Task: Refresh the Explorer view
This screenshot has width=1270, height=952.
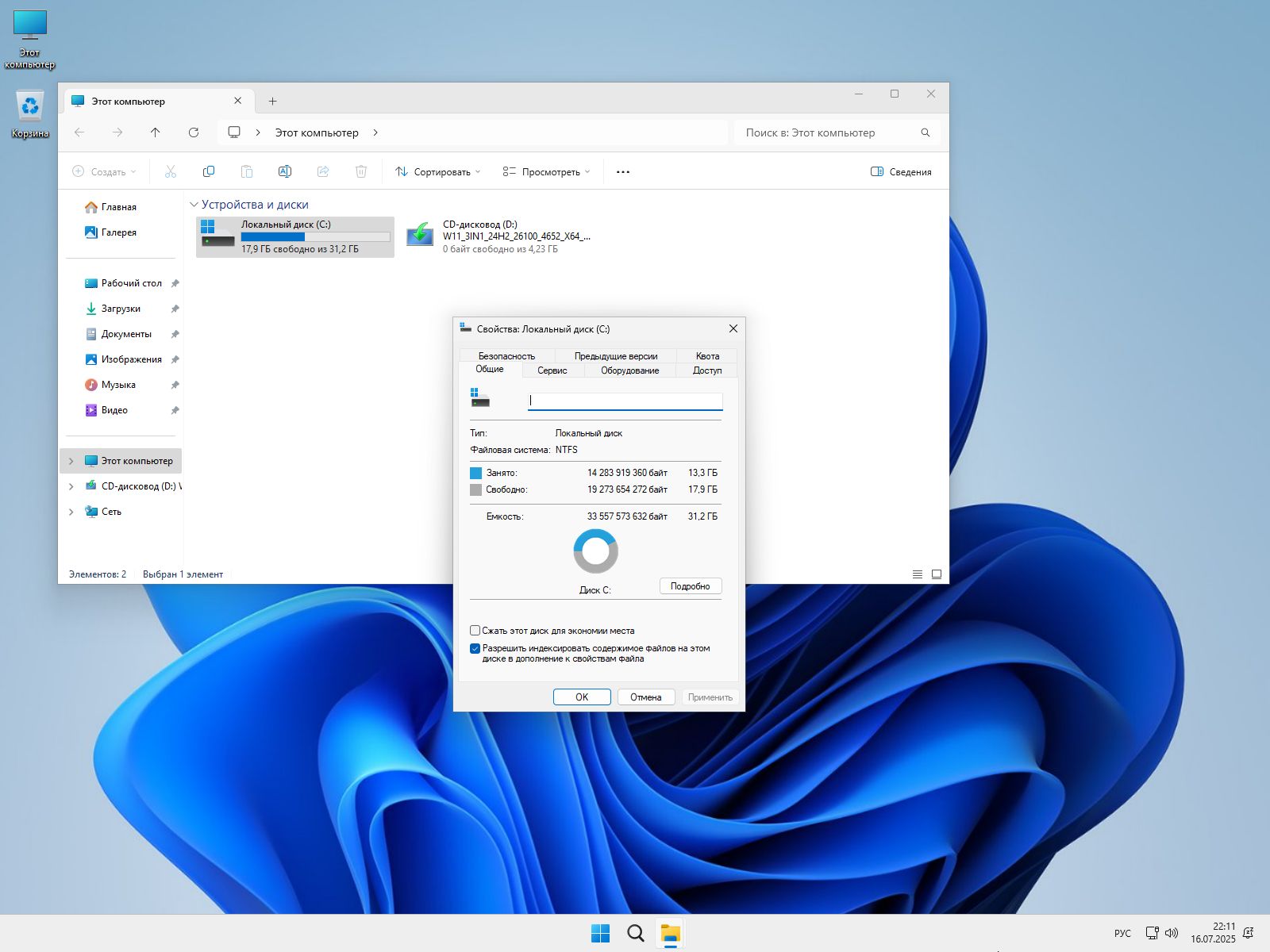Action: 194,132
